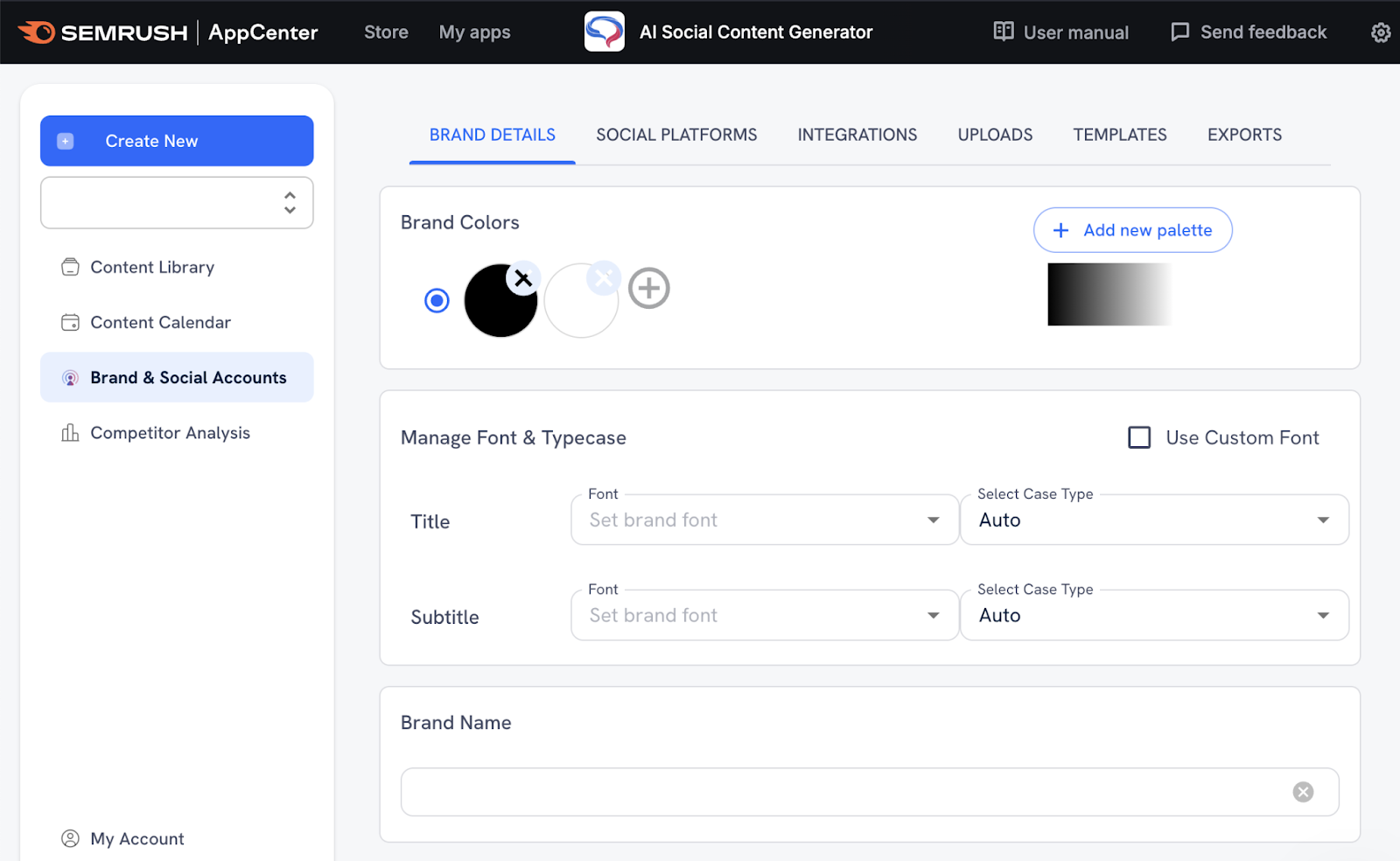1400x861 pixels.
Task: Switch to the Templates tab
Action: tap(1119, 135)
